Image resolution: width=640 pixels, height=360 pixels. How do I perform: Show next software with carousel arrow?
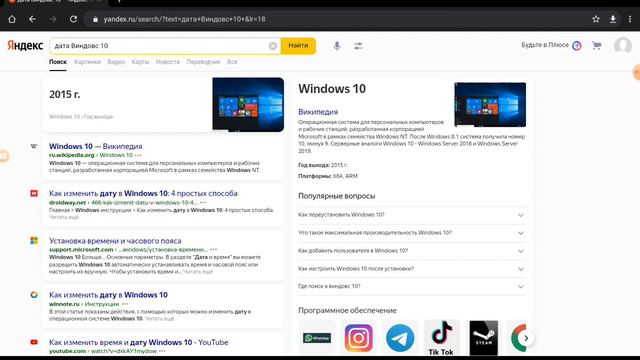[x=526, y=338]
